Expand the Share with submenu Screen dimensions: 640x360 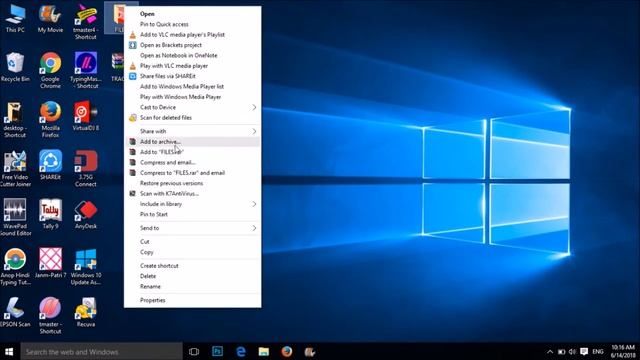tap(193, 131)
